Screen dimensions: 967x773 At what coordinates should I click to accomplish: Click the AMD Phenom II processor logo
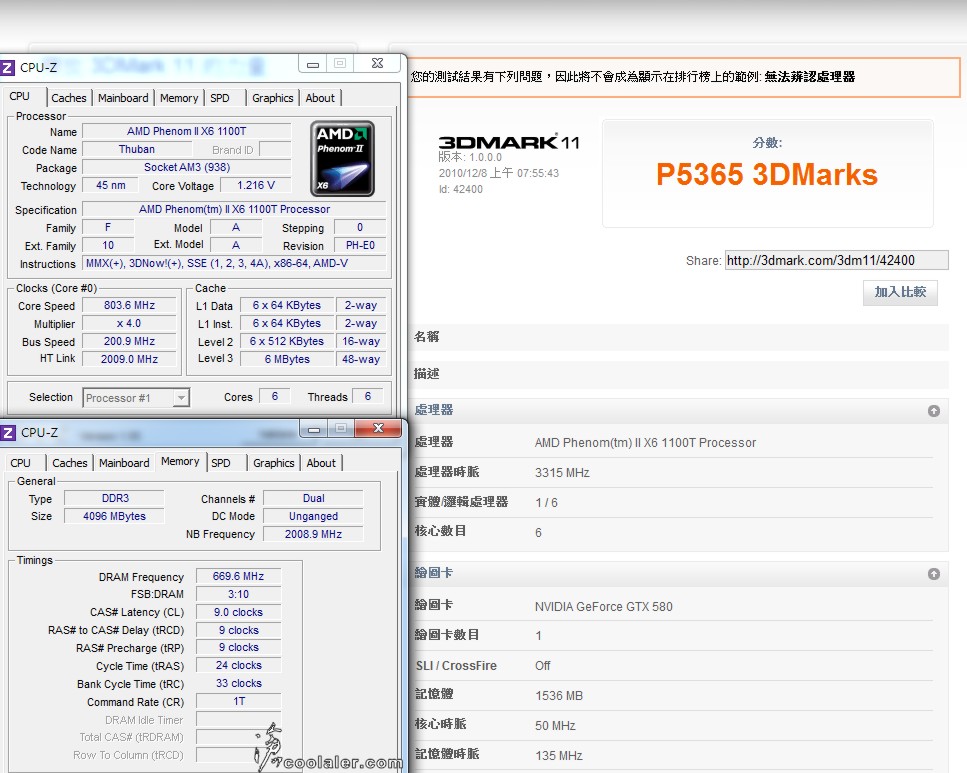[x=342, y=159]
